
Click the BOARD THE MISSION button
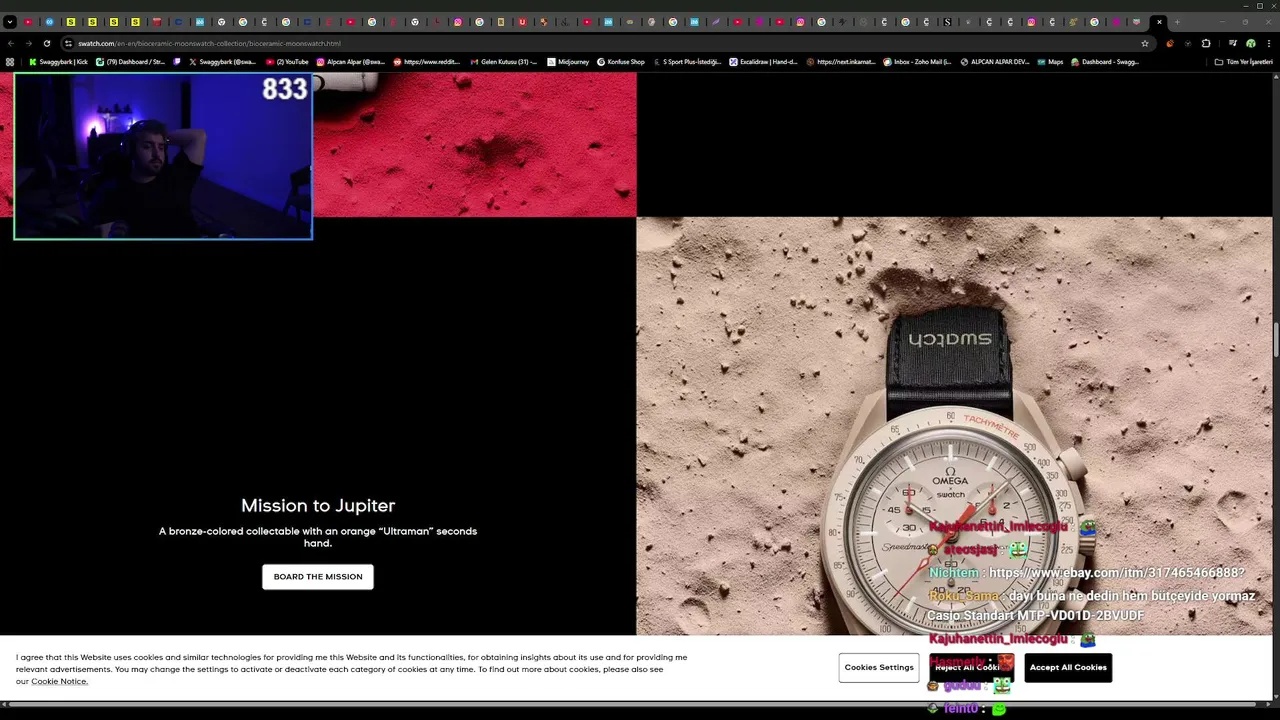coord(318,577)
